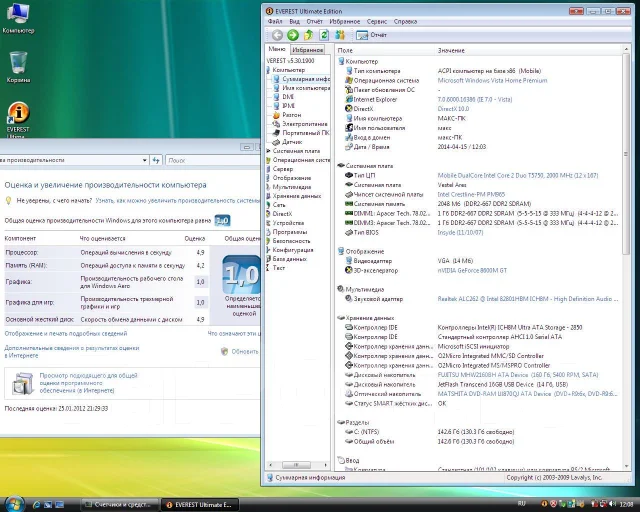Open the Корзина recycle bin icon
Image resolution: width=640 pixels, height=512 pixels.
tap(18, 67)
